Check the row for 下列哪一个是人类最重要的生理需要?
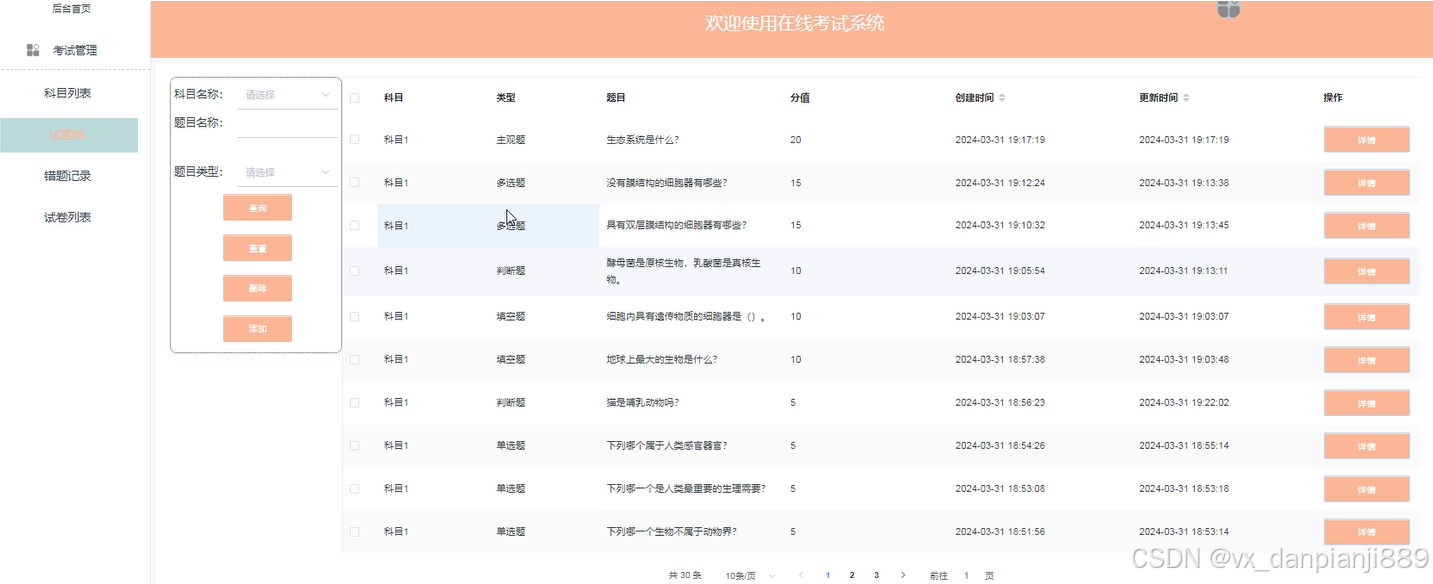Image resolution: width=1433 pixels, height=584 pixels. (x=355, y=489)
